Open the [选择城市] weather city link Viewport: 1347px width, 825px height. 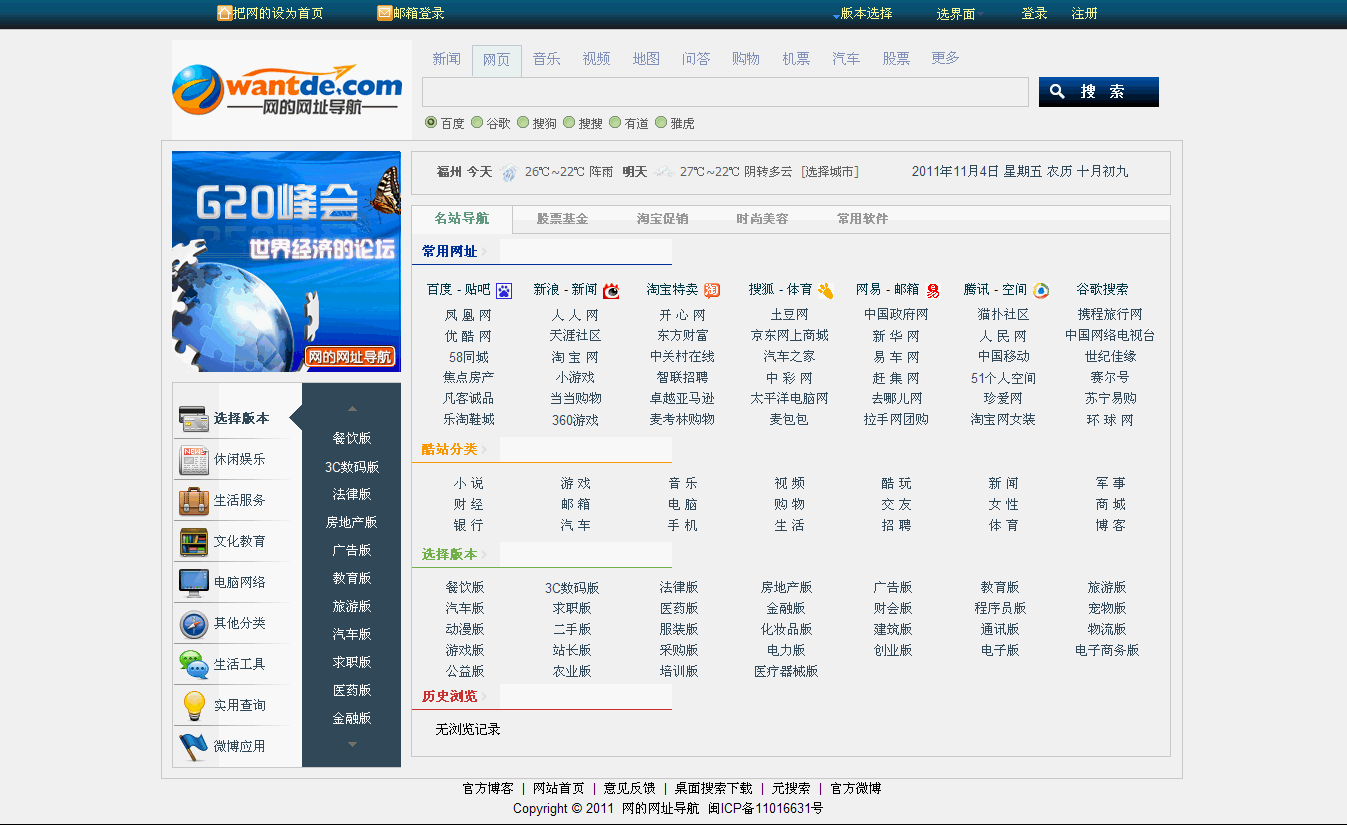click(x=829, y=172)
